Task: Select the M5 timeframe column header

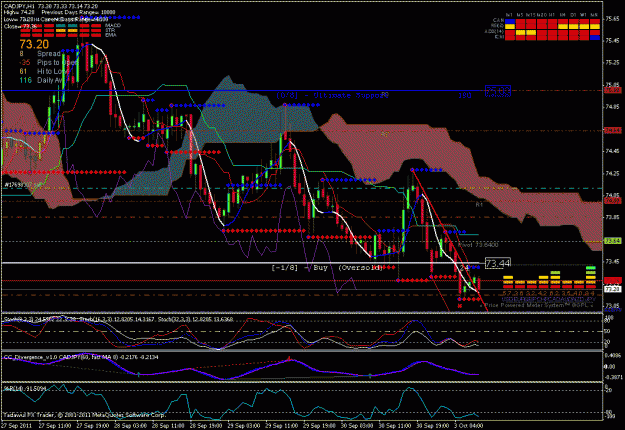Action: click(520, 15)
